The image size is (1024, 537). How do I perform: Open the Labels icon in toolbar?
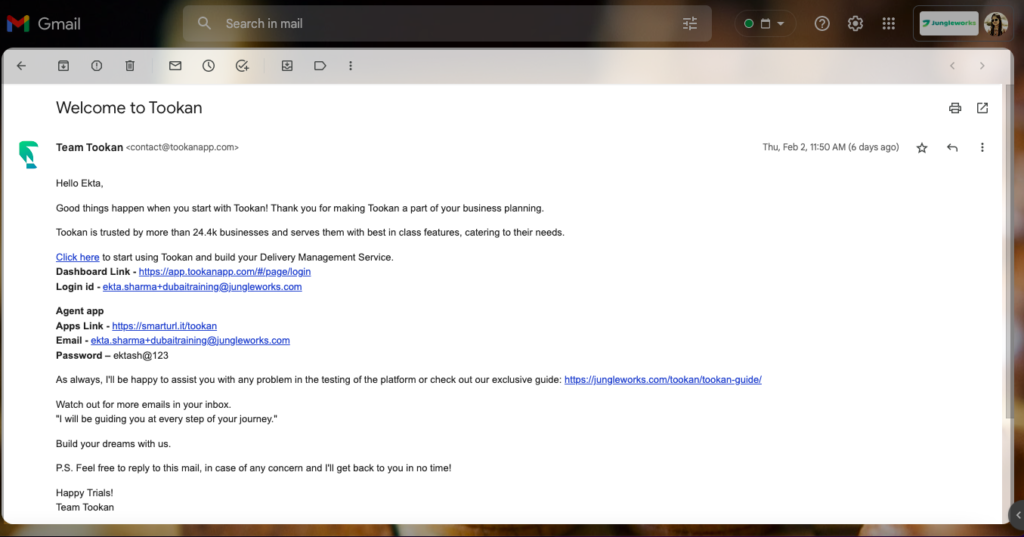320,66
